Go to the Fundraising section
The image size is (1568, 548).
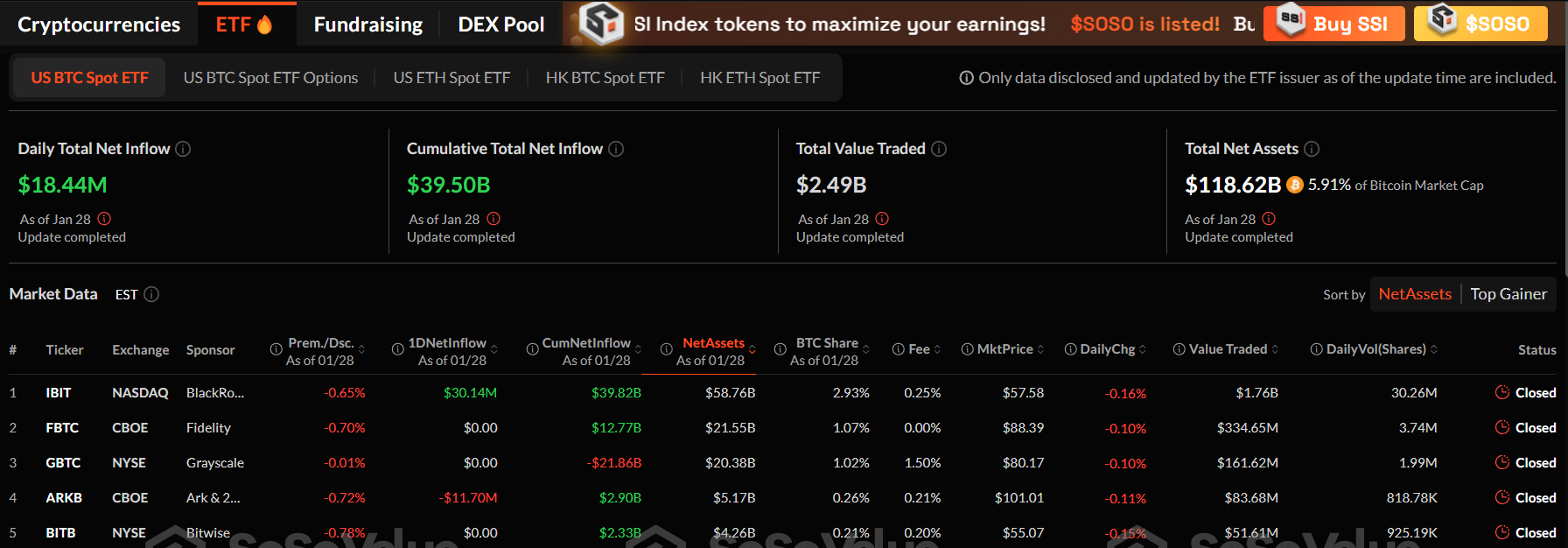coord(368,25)
